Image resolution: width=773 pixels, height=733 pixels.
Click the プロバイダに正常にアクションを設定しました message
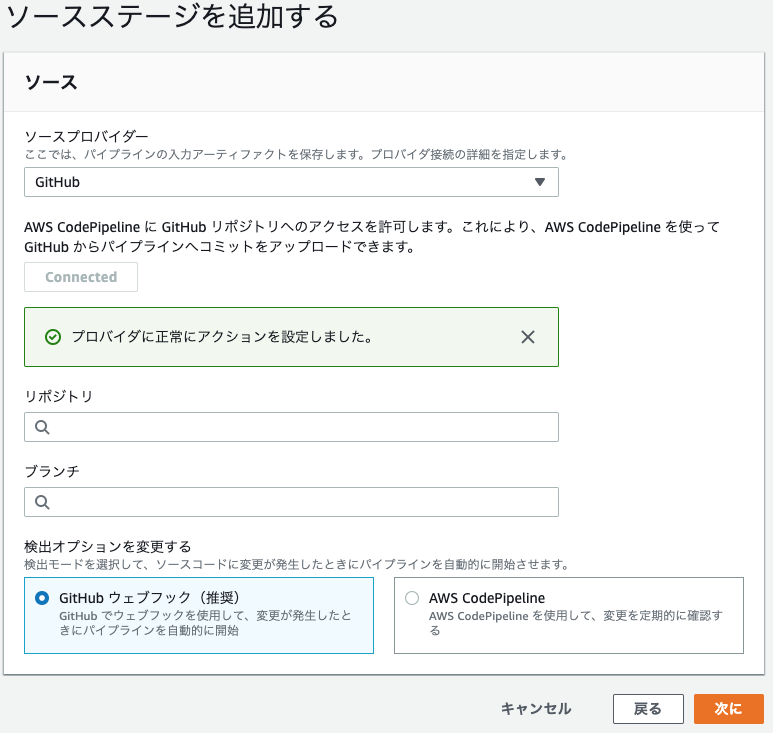(x=222, y=337)
